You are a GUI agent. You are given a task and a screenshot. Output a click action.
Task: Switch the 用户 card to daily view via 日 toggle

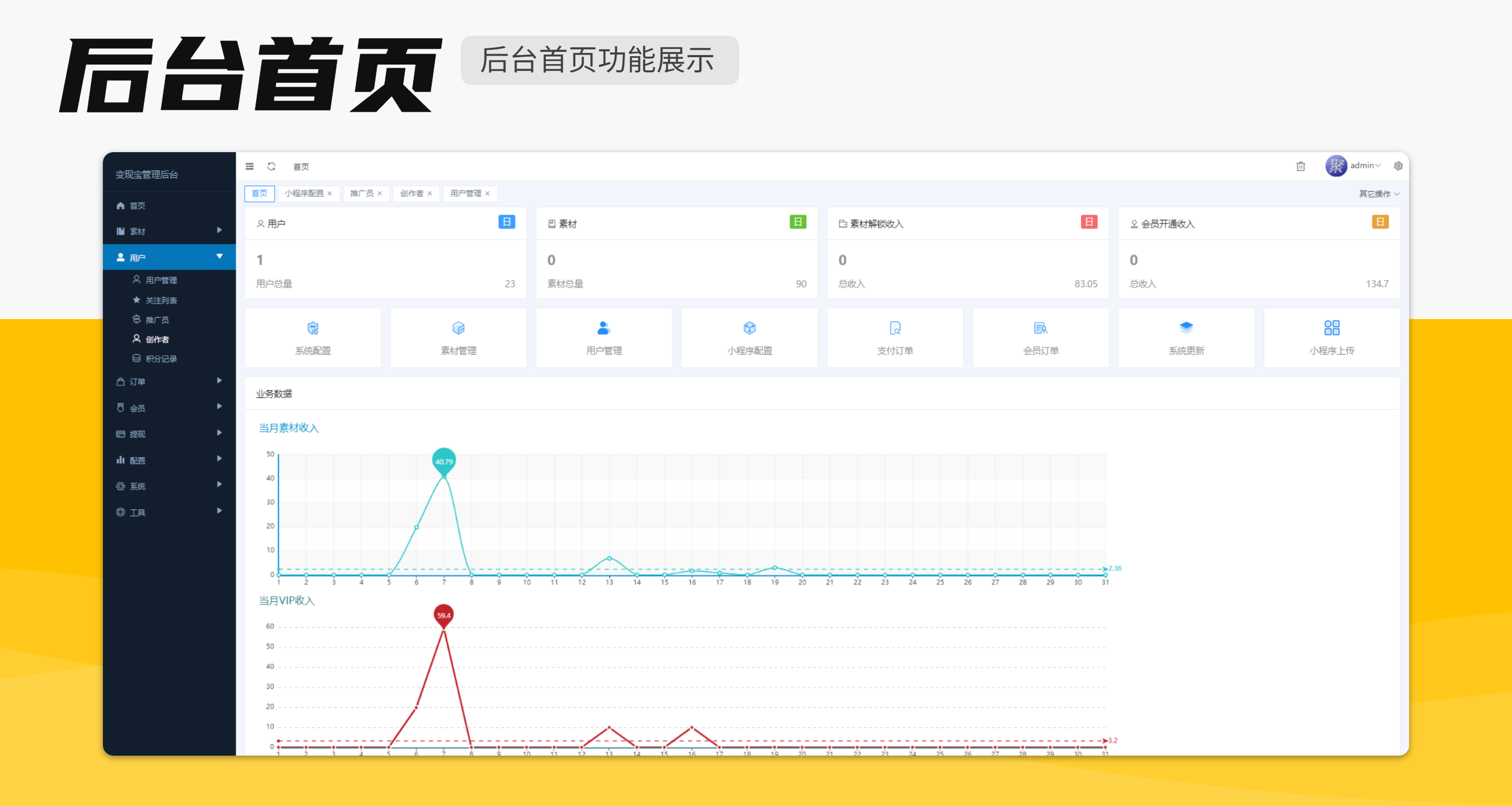[x=507, y=222]
